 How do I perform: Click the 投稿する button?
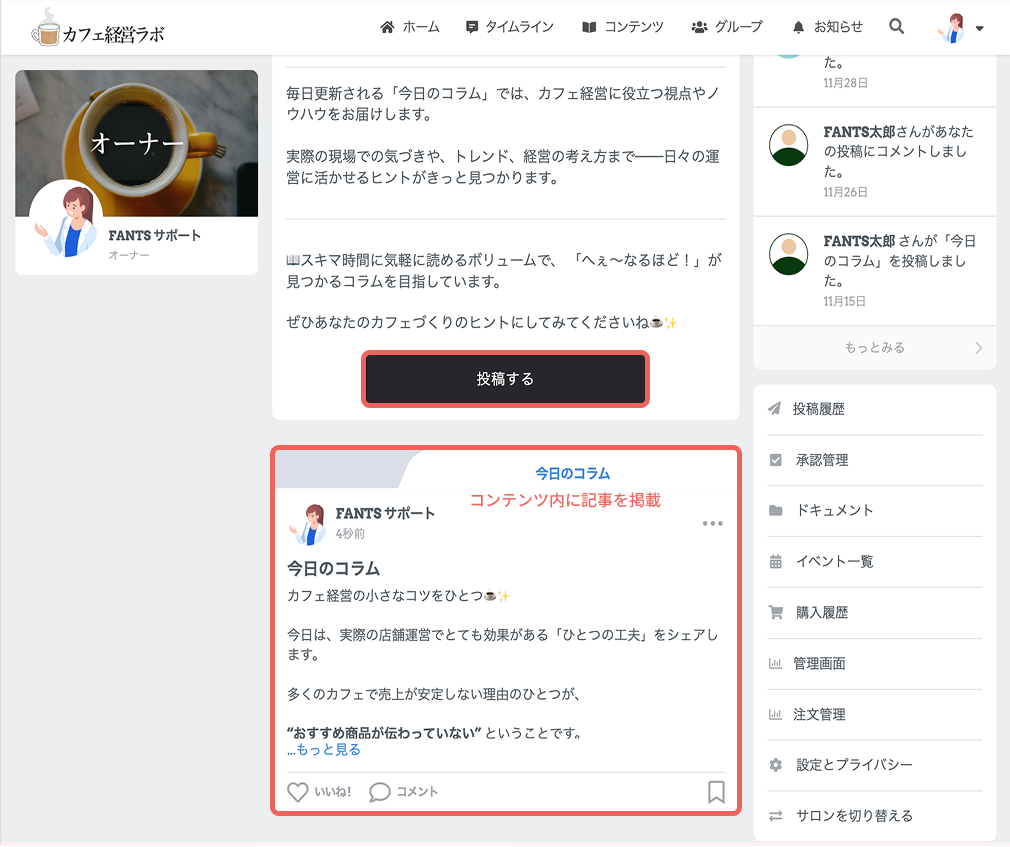point(505,379)
